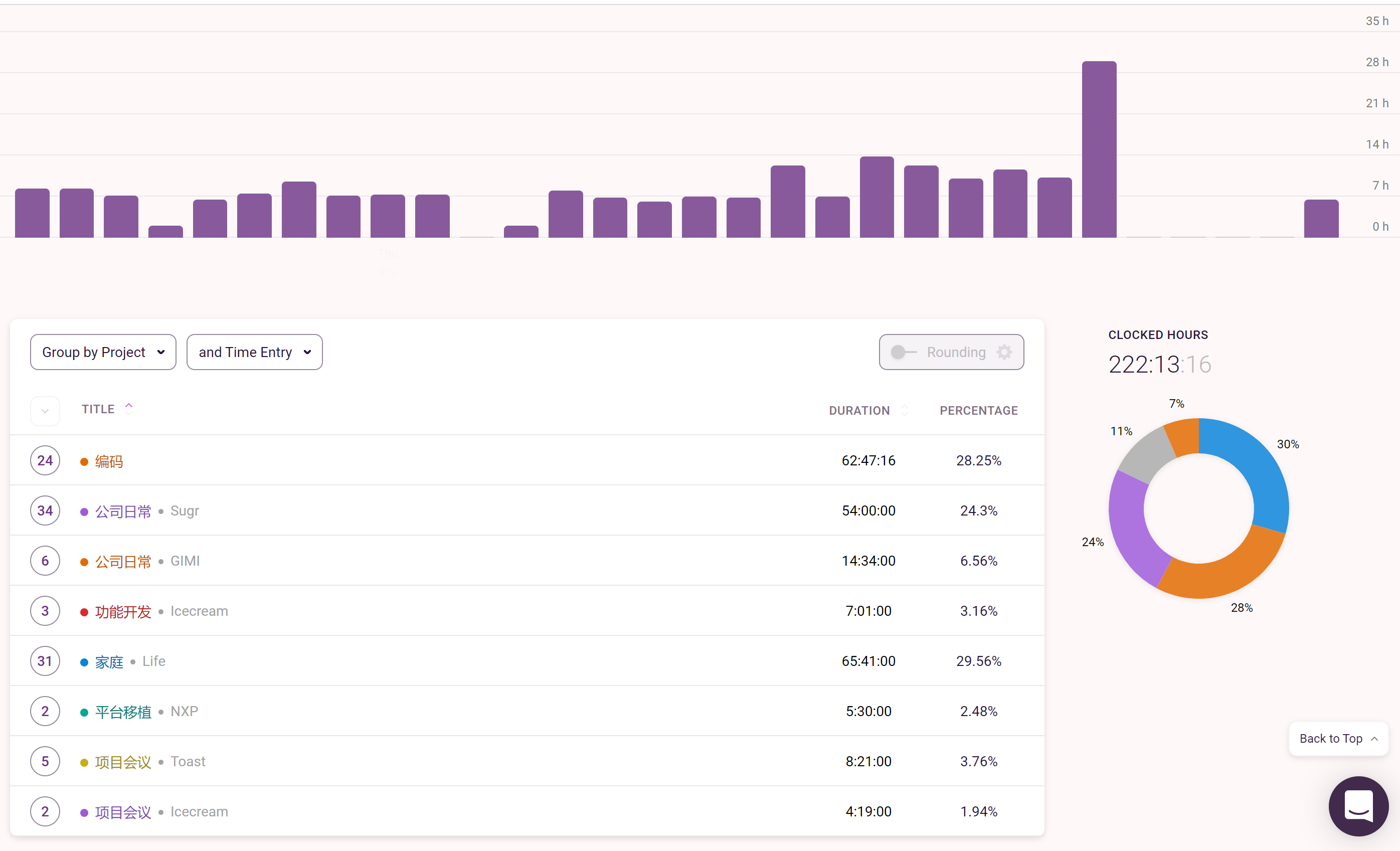Click the Toast client label
The width and height of the screenshot is (1400, 851).
click(x=188, y=761)
